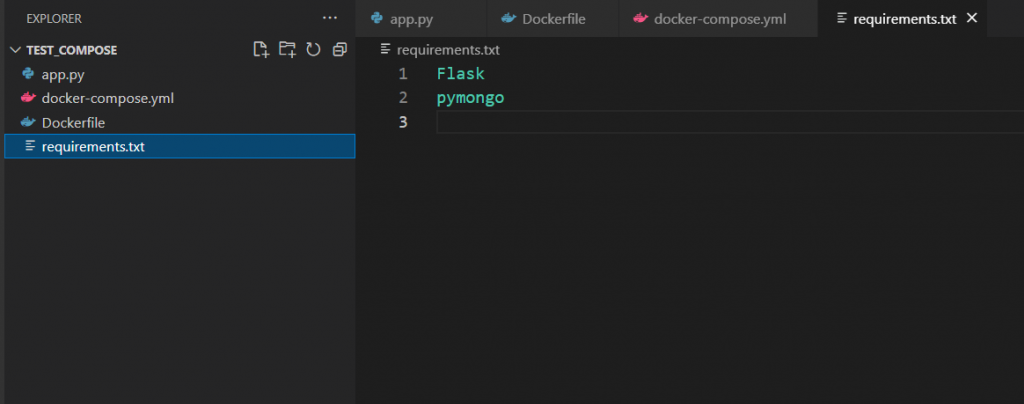This screenshot has width=1024, height=404.
Task: Refresh the Explorer file list
Action: point(313,49)
